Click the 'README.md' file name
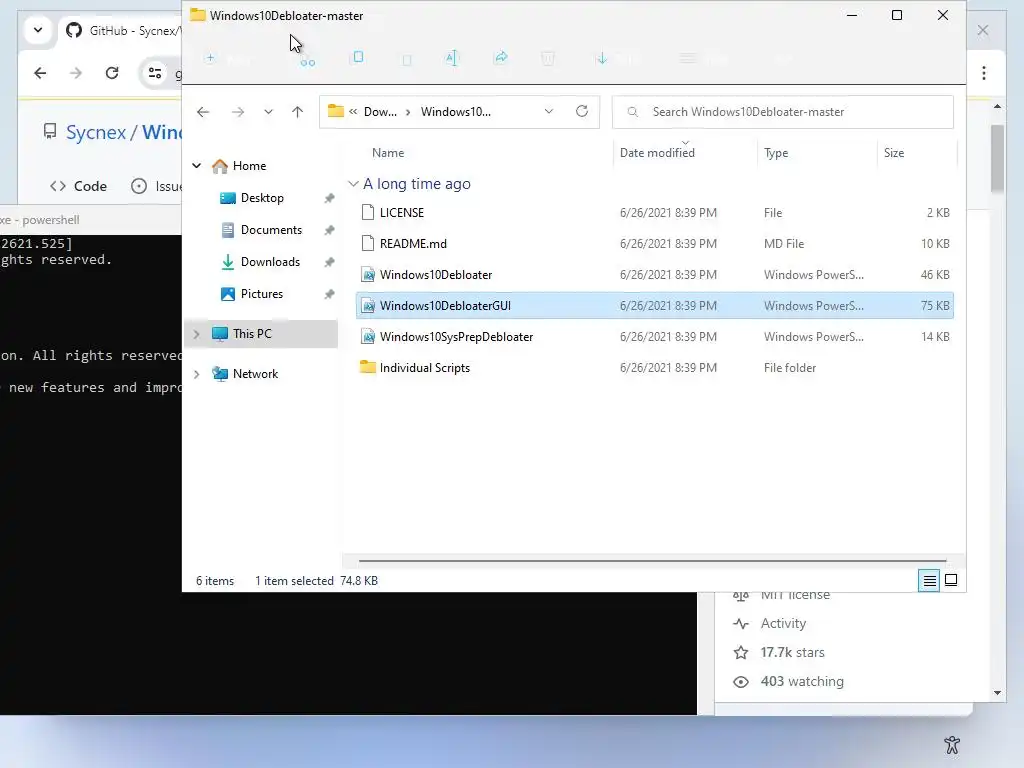This screenshot has height=768, width=1024. (x=413, y=244)
